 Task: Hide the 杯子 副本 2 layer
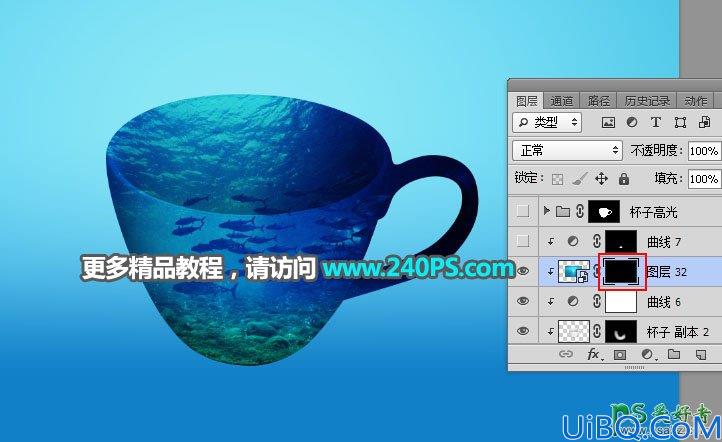pyautogui.click(x=523, y=332)
